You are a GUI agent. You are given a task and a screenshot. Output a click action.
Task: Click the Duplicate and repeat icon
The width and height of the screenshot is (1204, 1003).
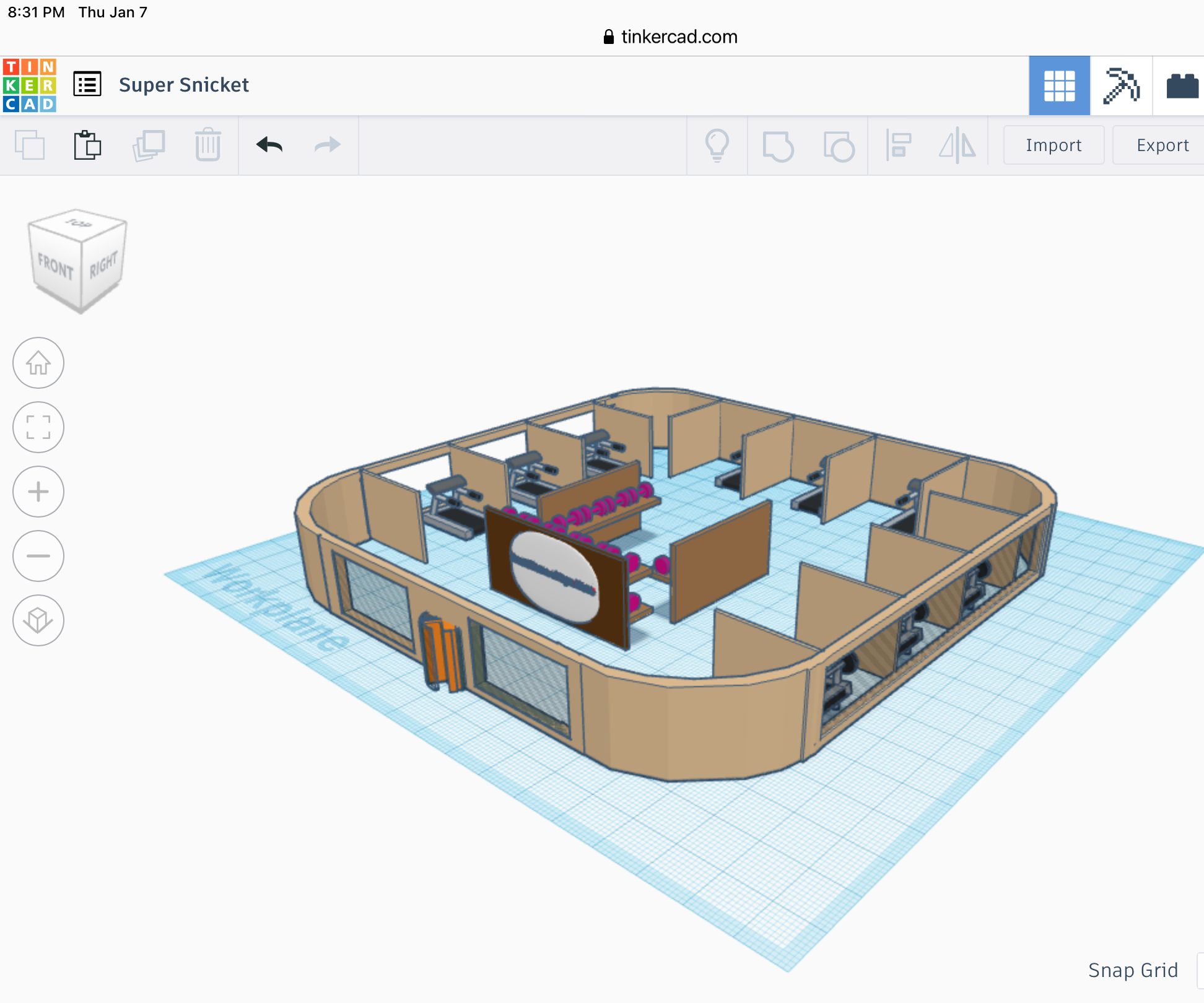[x=149, y=145]
